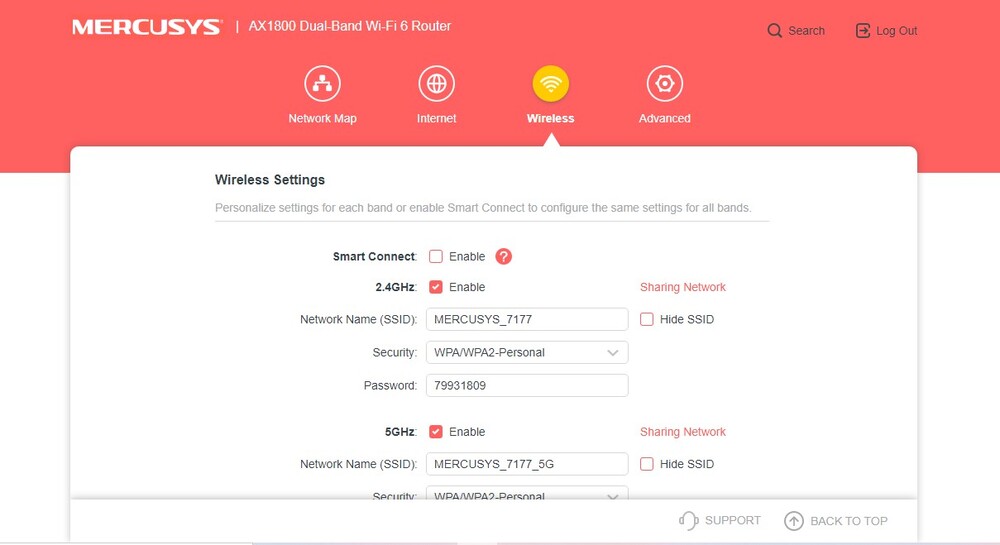The image size is (1000, 545).
Task: Open the 2.4GHz Sharing Network link
Action: pos(682,287)
